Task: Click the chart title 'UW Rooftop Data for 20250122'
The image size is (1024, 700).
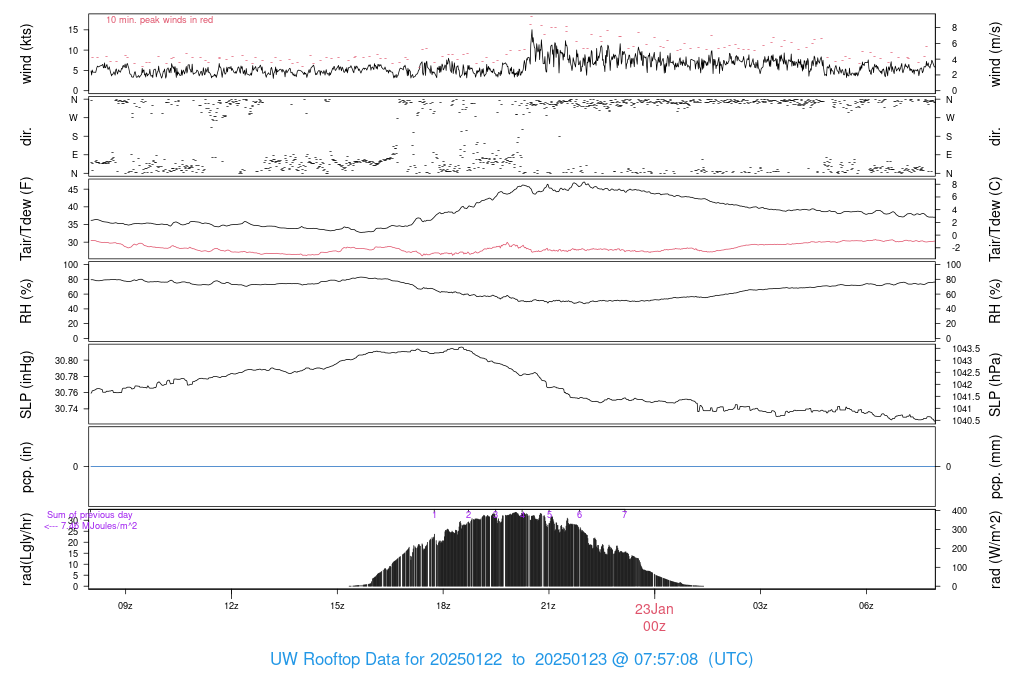Action: [386, 659]
